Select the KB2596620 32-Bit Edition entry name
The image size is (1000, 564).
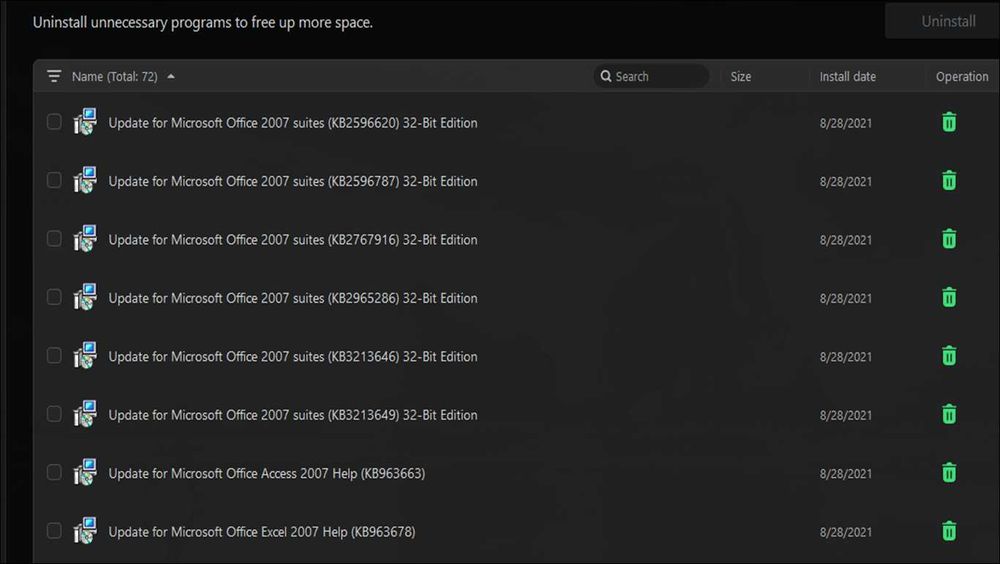click(x=293, y=122)
